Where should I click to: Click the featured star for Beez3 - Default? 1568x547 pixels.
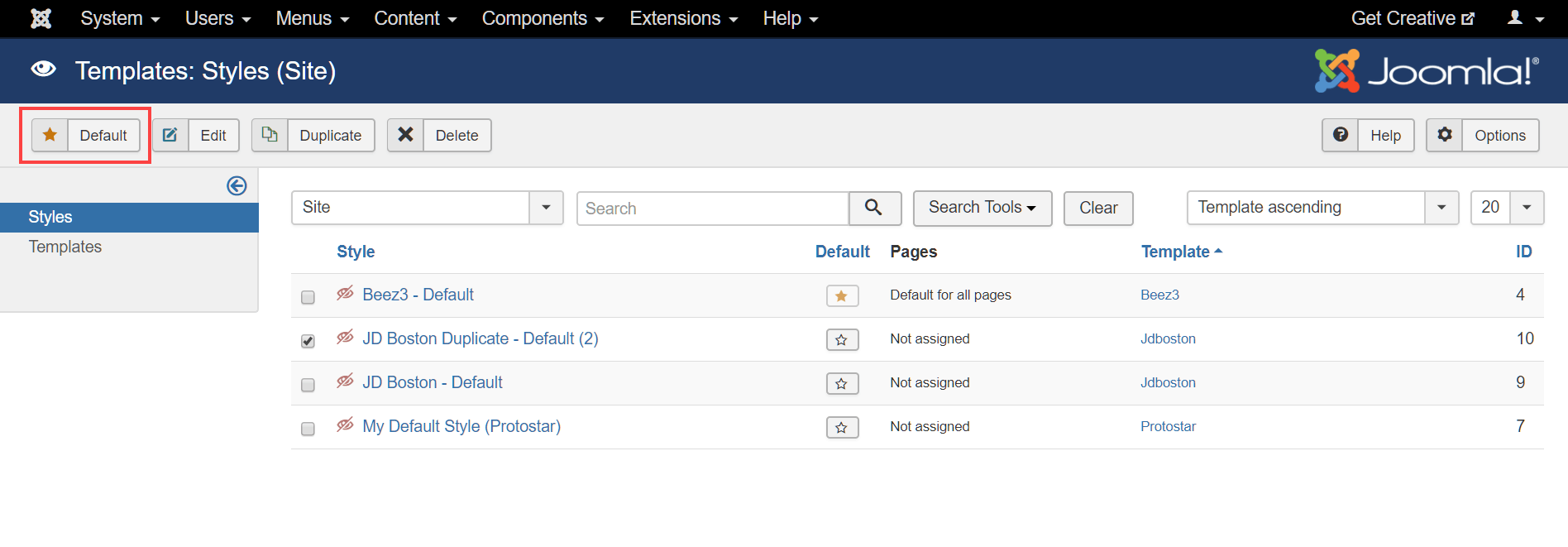tap(842, 295)
